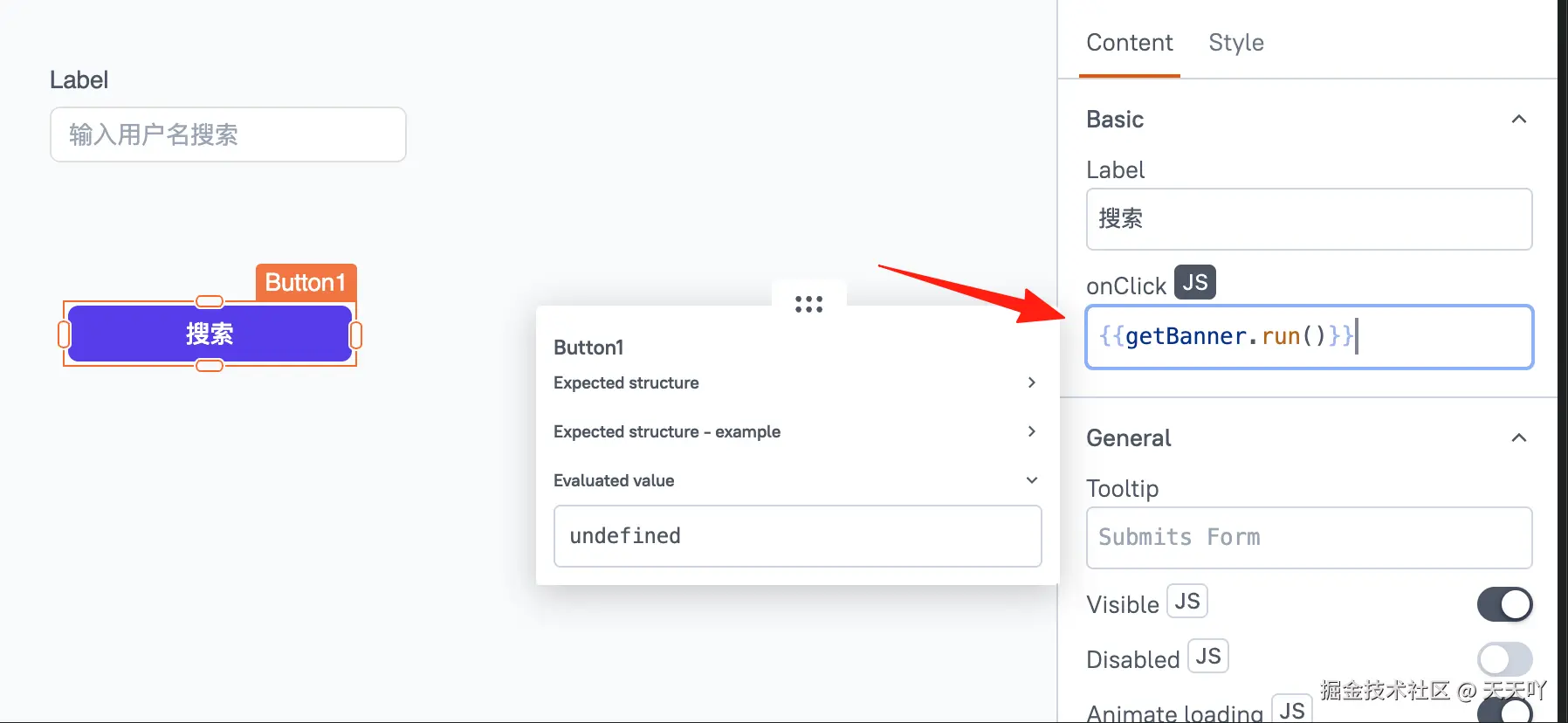Toggle the Animate loading switch

1504,712
